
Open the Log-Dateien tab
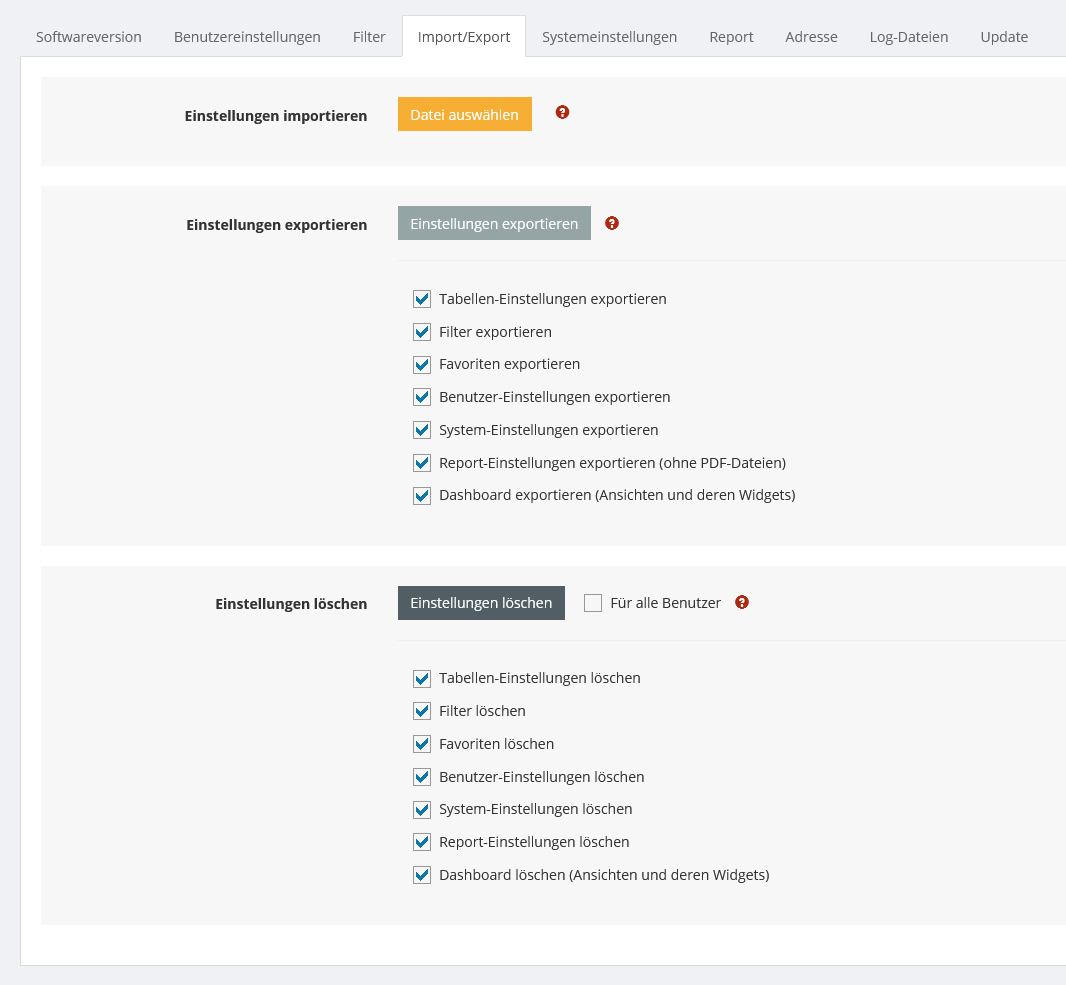coord(908,37)
